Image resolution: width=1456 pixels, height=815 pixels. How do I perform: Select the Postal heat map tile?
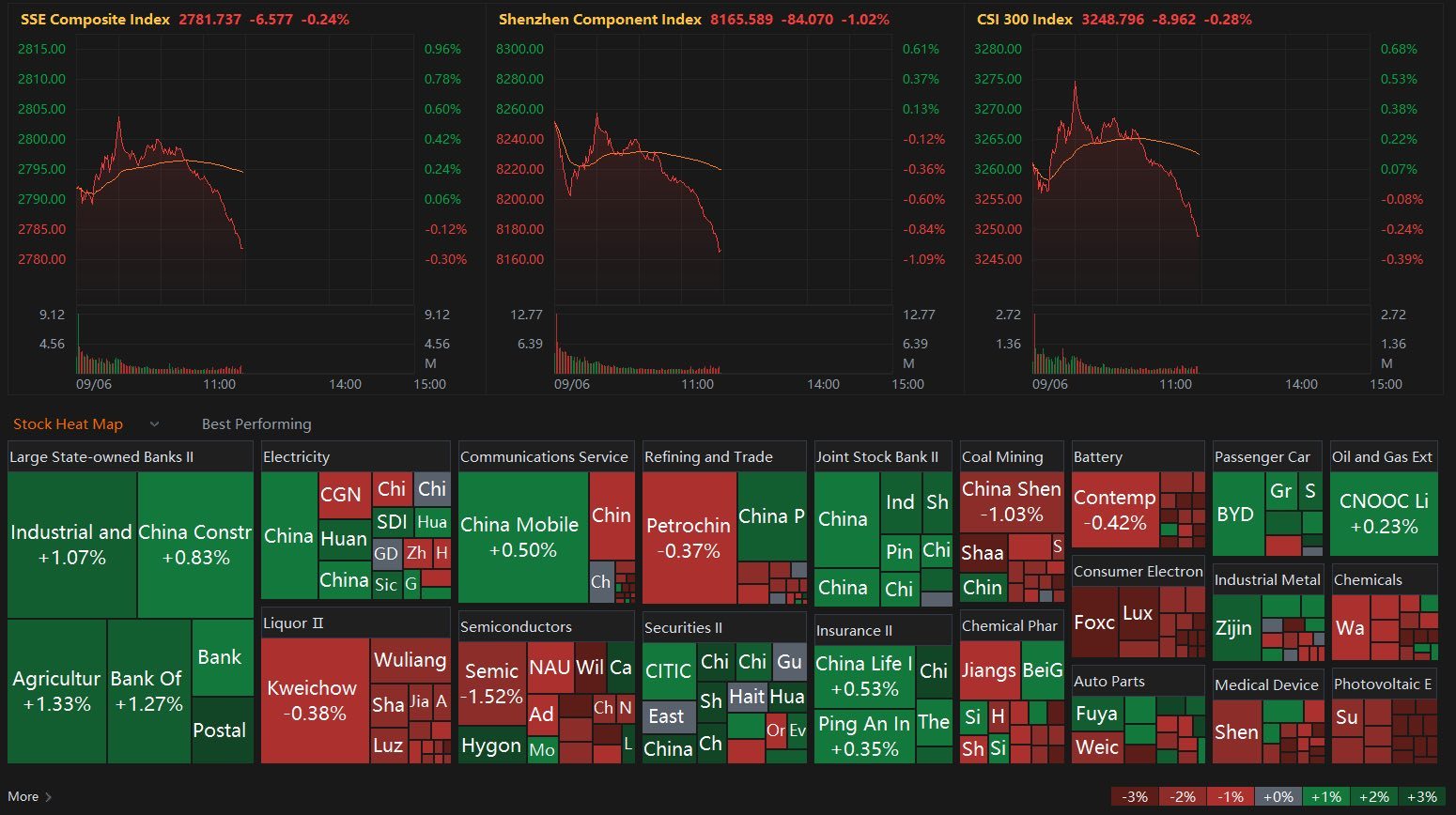[222, 730]
